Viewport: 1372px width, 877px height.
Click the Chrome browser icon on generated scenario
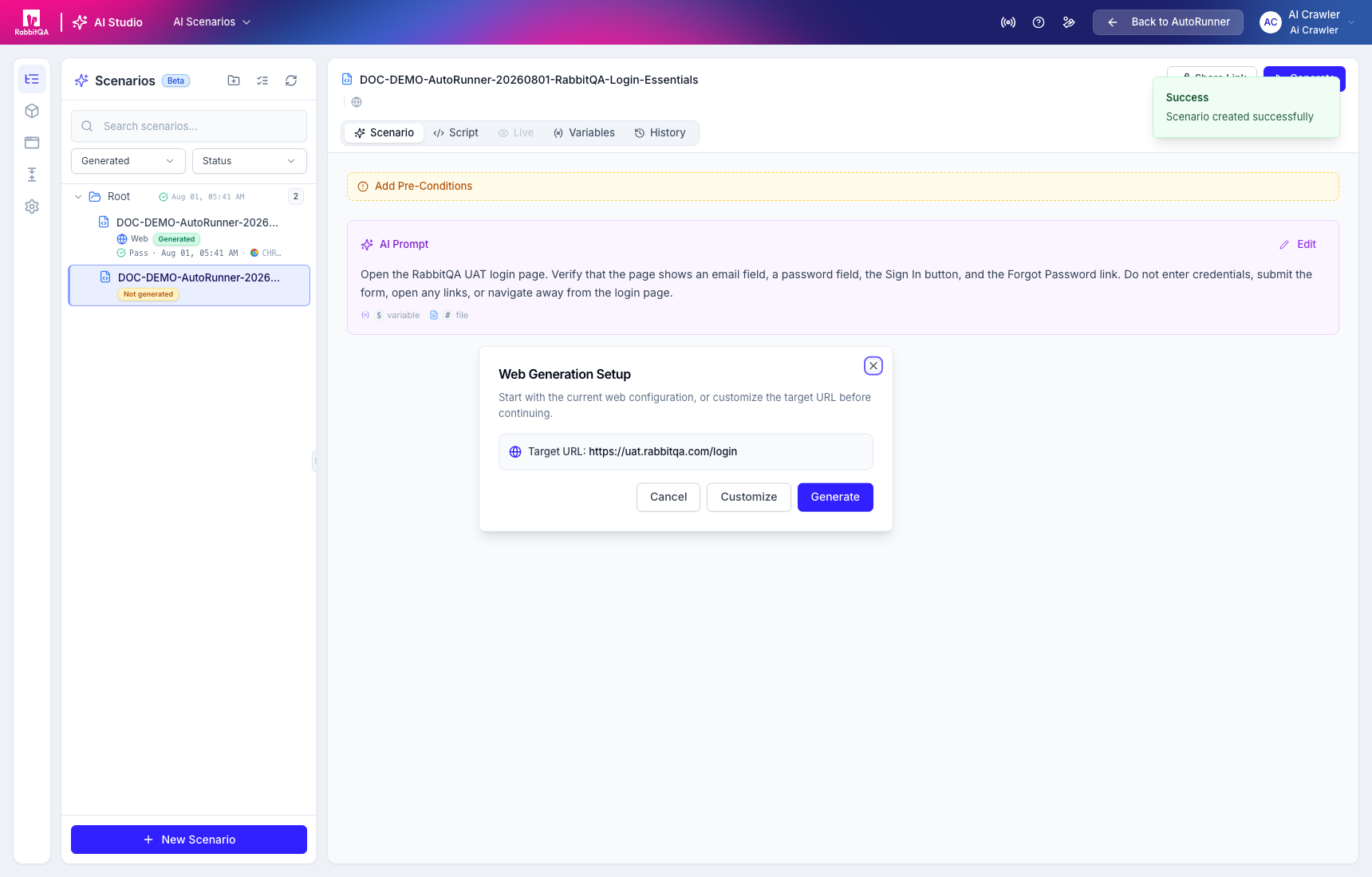click(x=254, y=254)
